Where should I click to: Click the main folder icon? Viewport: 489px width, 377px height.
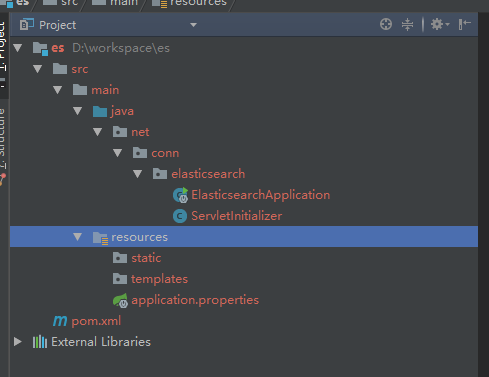[80, 90]
